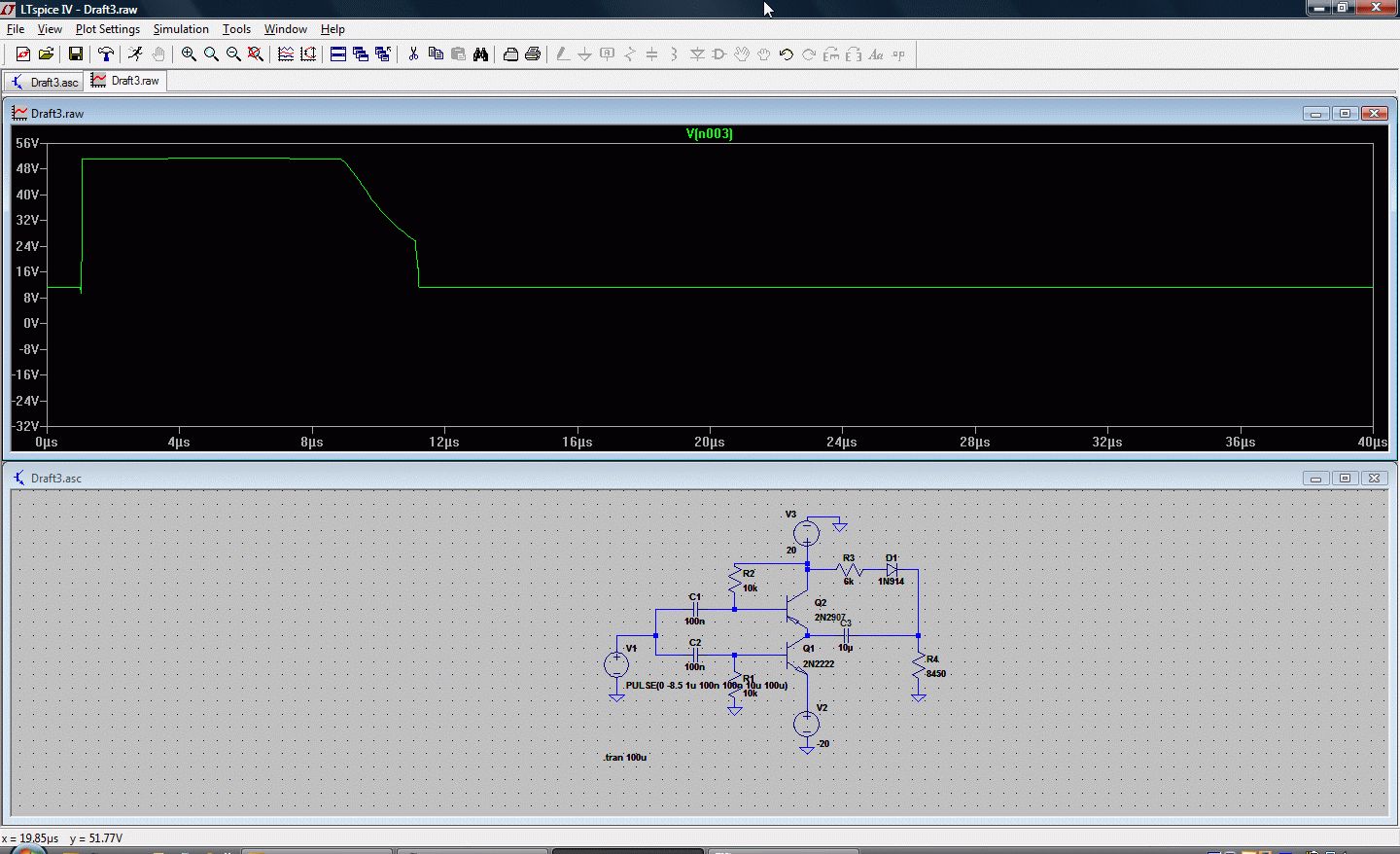
Task: Click the Print icon
Action: tap(533, 54)
